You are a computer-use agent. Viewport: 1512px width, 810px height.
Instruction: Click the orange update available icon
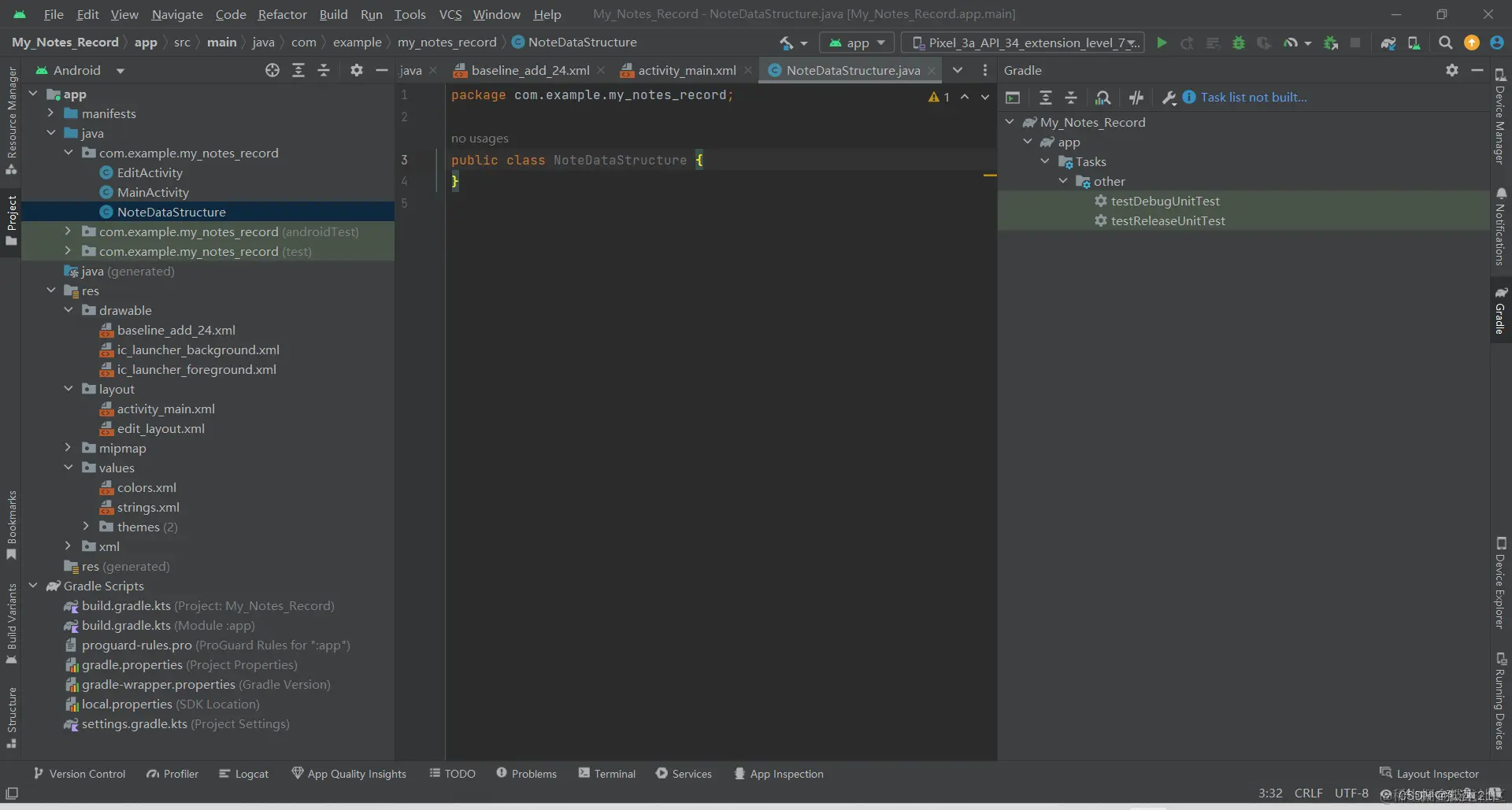[x=1471, y=43]
